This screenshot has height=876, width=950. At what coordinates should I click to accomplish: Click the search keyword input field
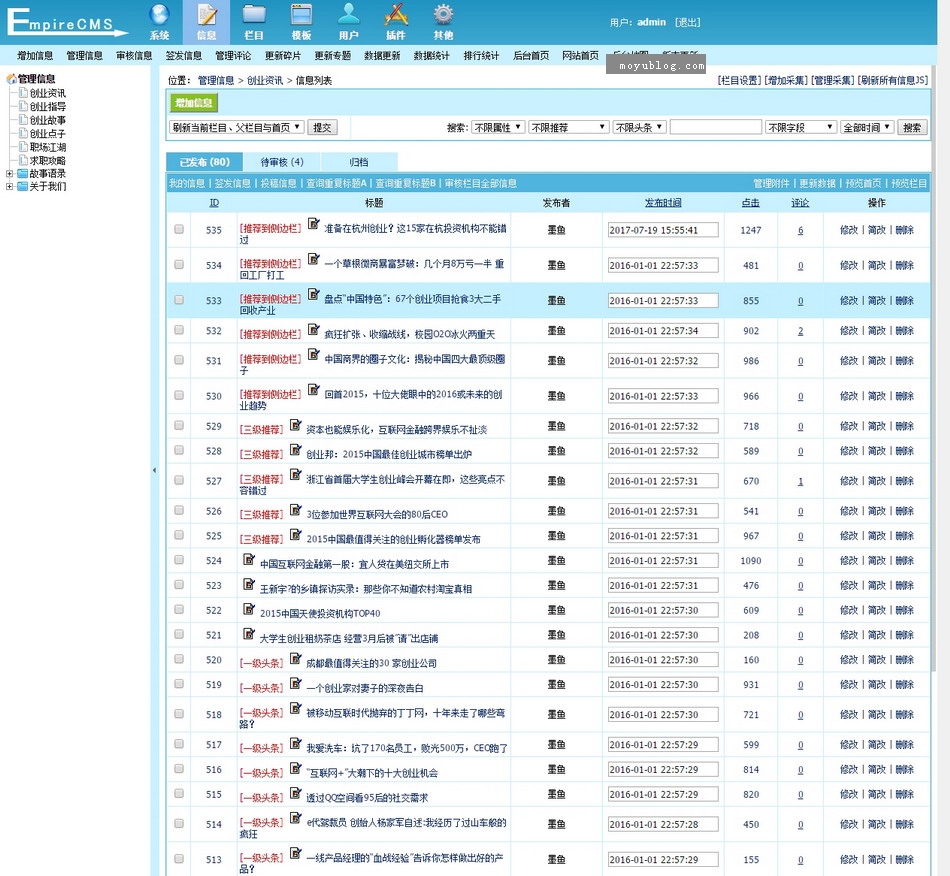point(716,127)
